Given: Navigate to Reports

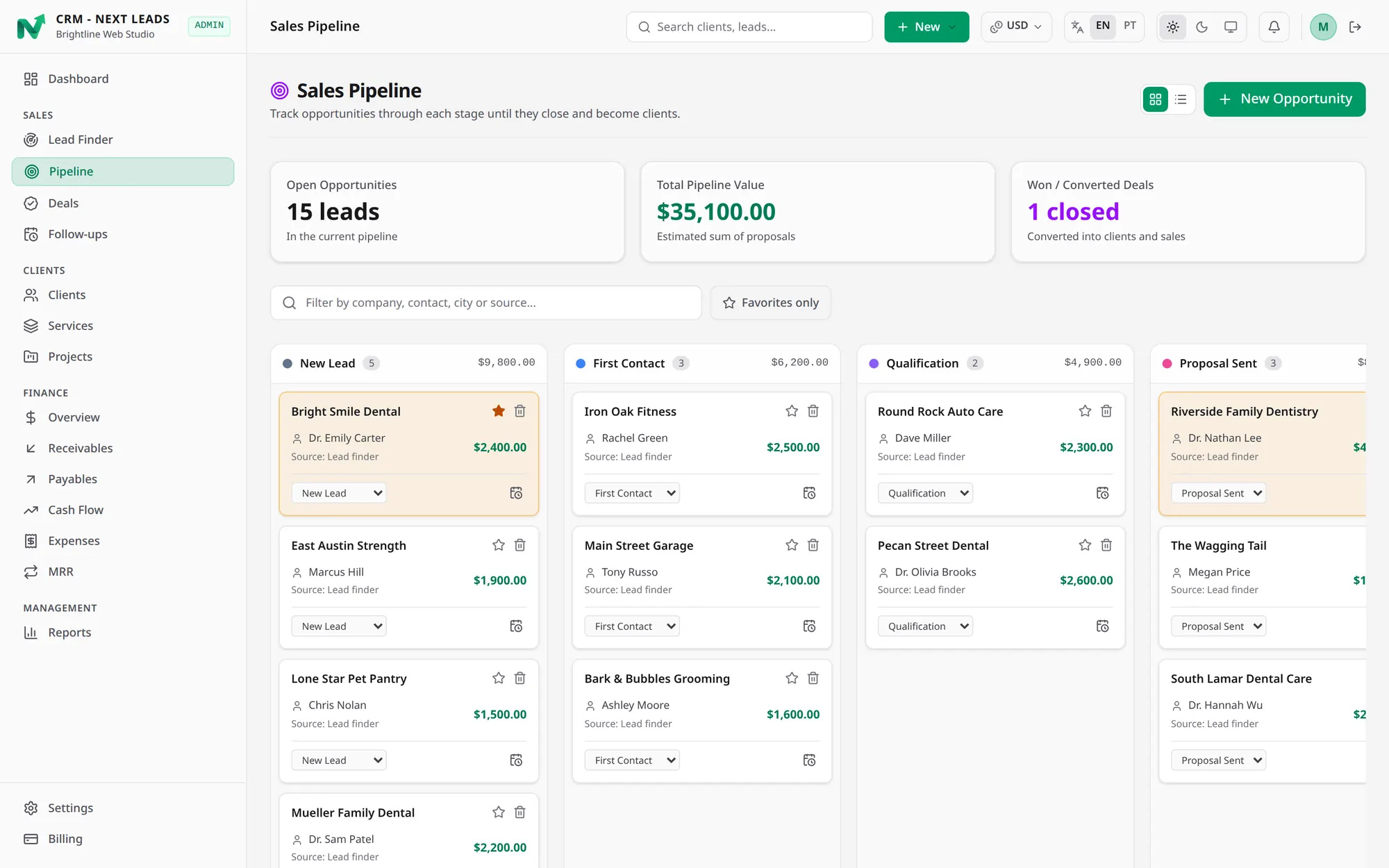Looking at the screenshot, I should pyautogui.click(x=123, y=633).
